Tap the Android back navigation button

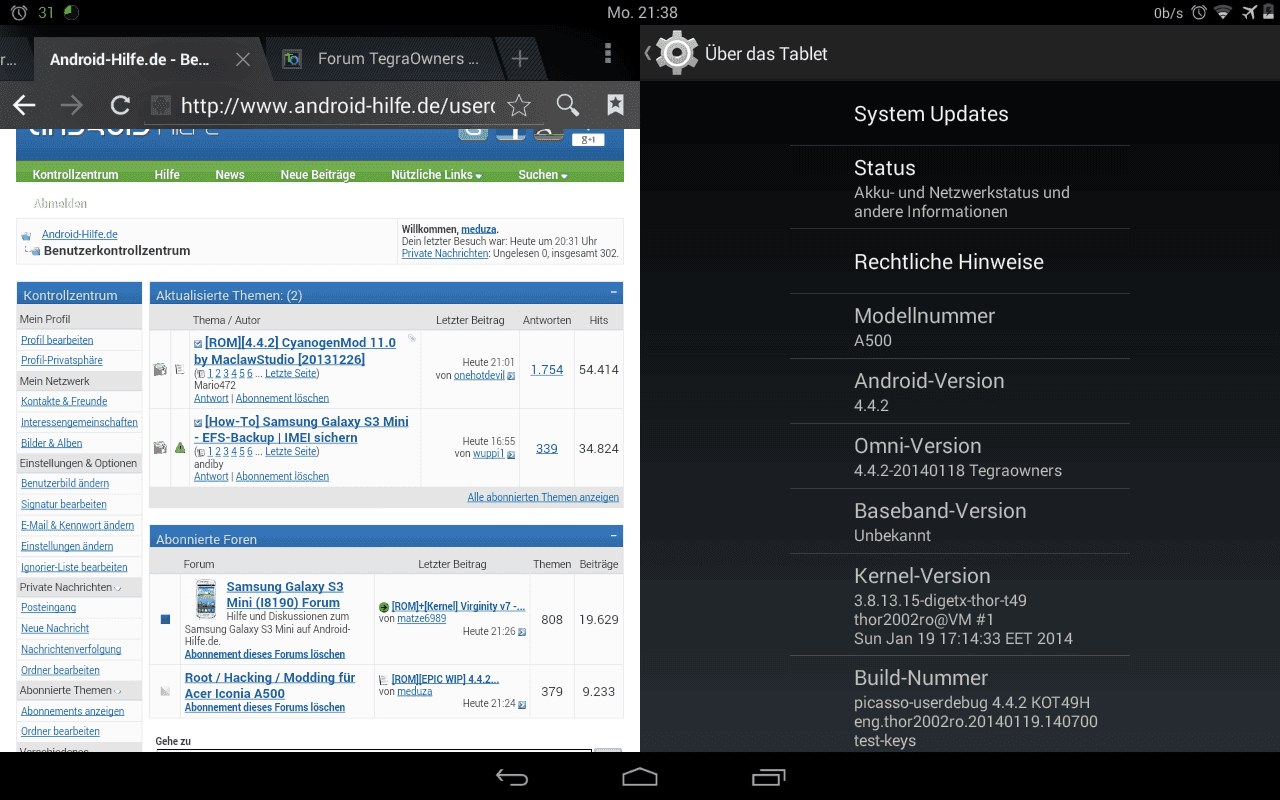pyautogui.click(x=511, y=777)
